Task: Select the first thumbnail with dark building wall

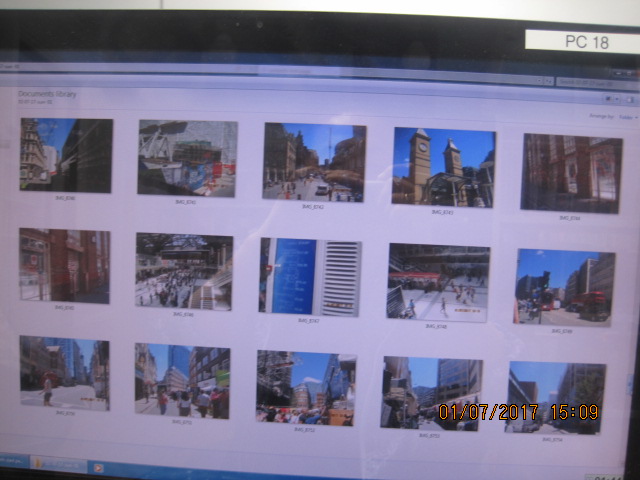Action: coord(66,155)
